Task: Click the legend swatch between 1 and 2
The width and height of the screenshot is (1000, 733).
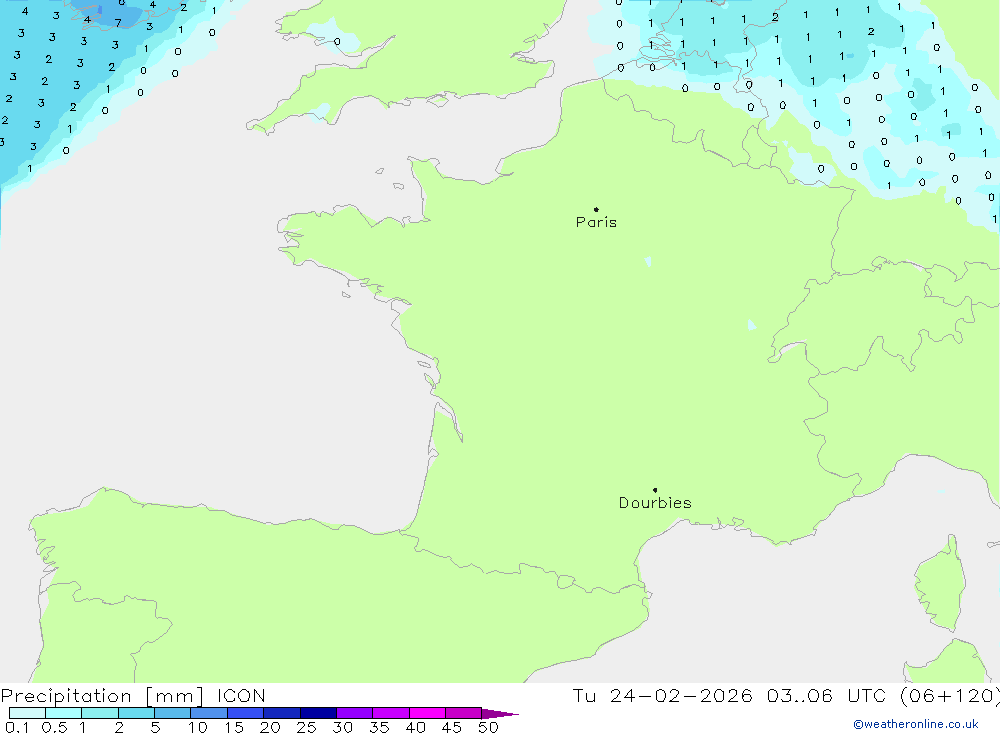Action: [x=100, y=713]
